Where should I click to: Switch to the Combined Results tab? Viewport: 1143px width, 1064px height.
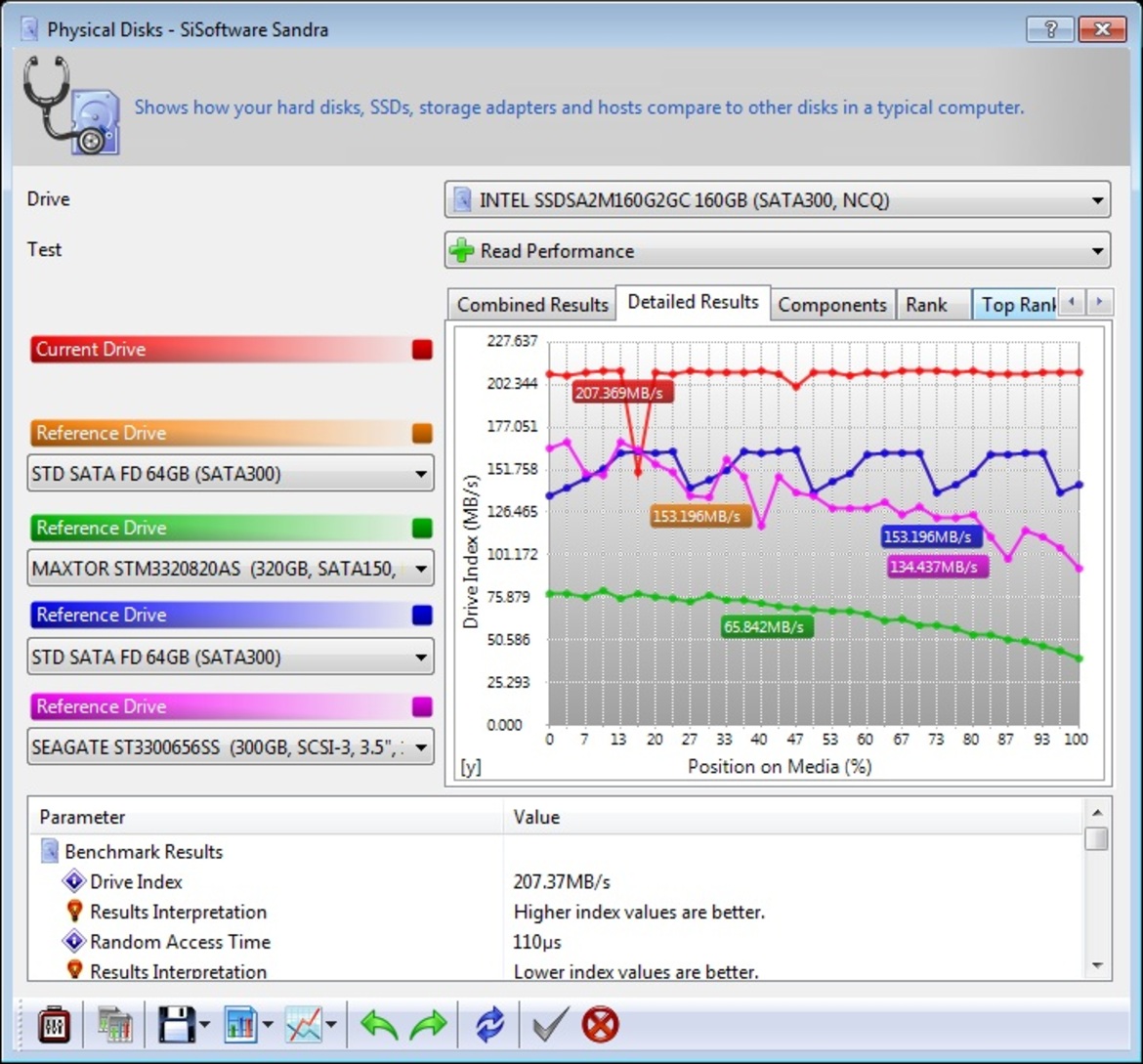click(532, 304)
